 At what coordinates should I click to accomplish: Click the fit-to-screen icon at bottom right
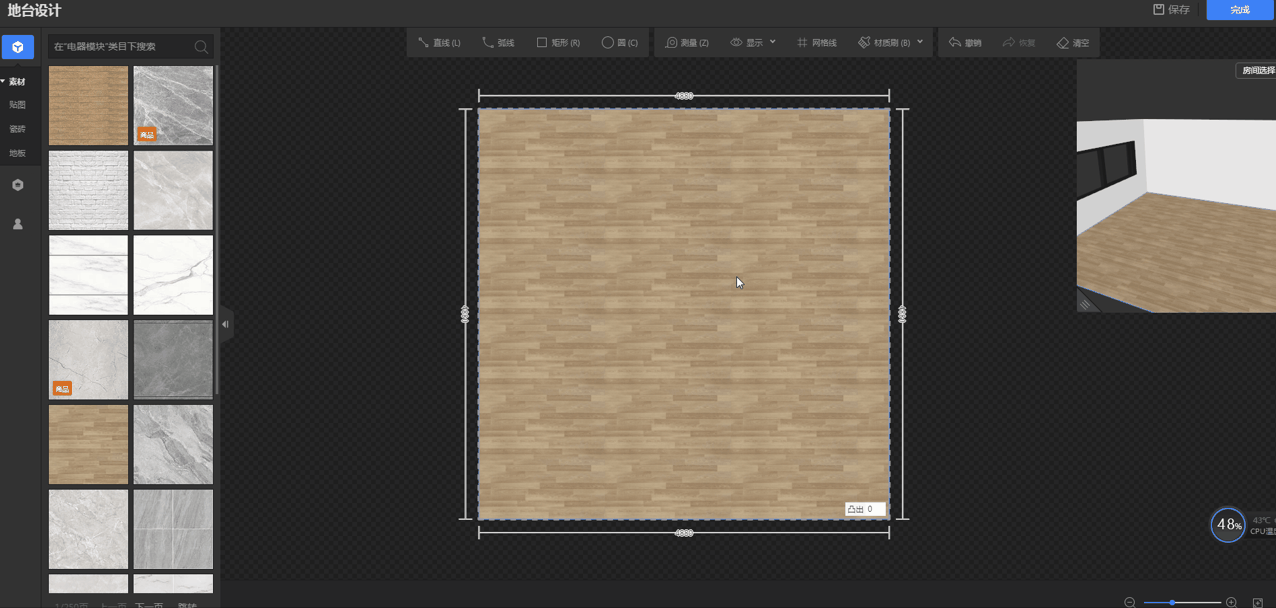(x=1258, y=602)
